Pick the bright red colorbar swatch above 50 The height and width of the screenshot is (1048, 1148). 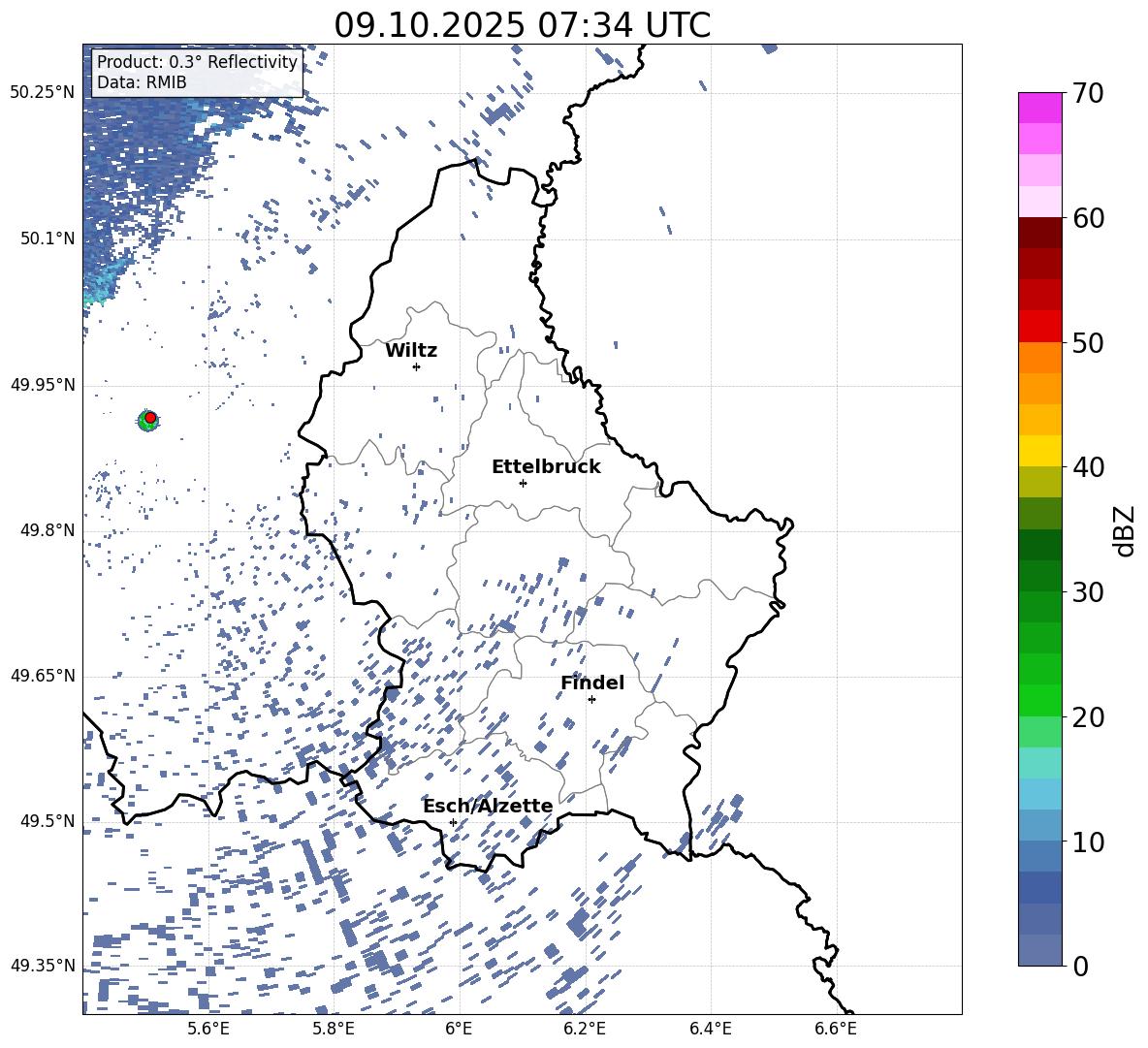tap(1039, 327)
